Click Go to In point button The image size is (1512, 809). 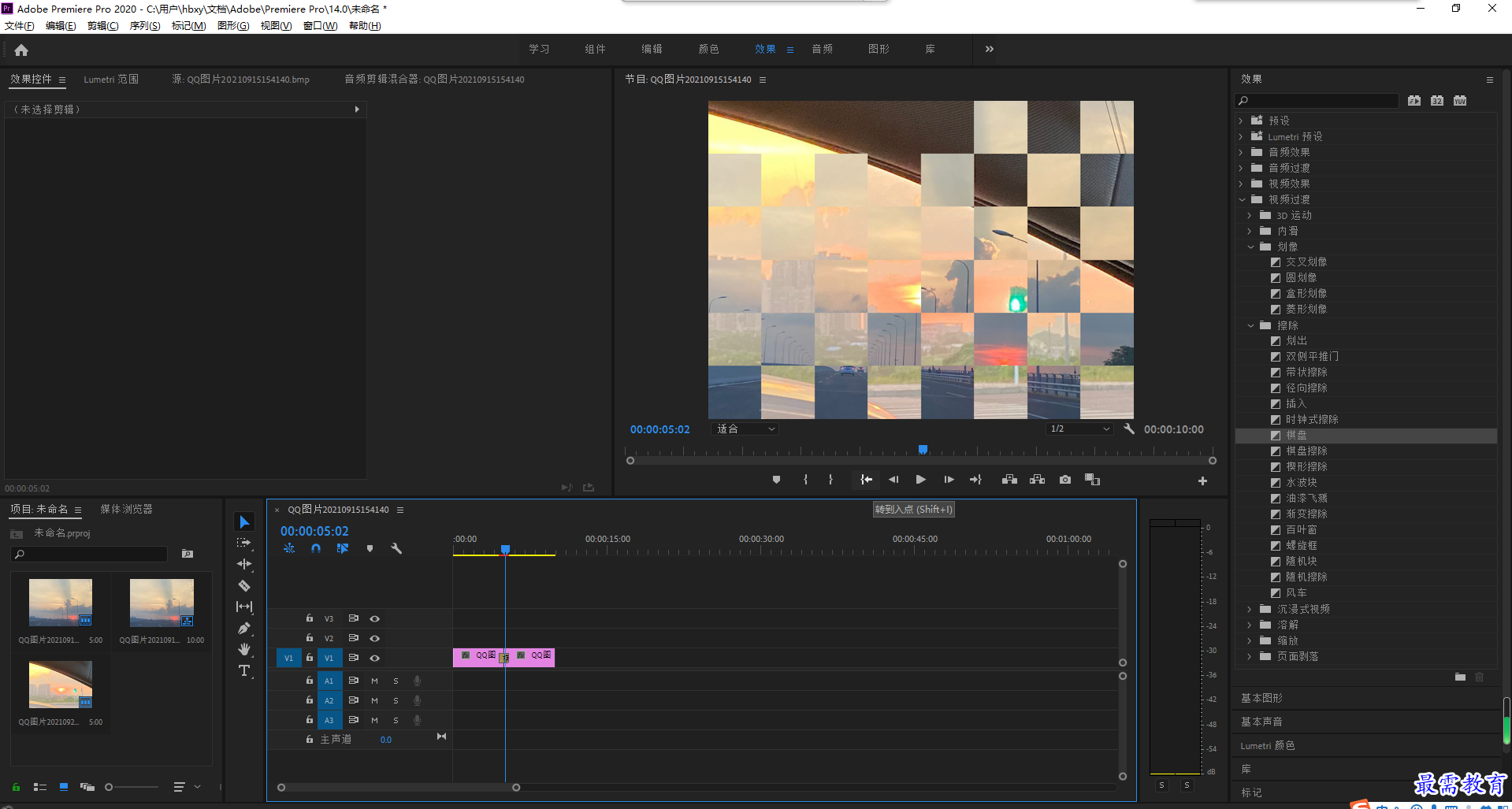point(866,479)
